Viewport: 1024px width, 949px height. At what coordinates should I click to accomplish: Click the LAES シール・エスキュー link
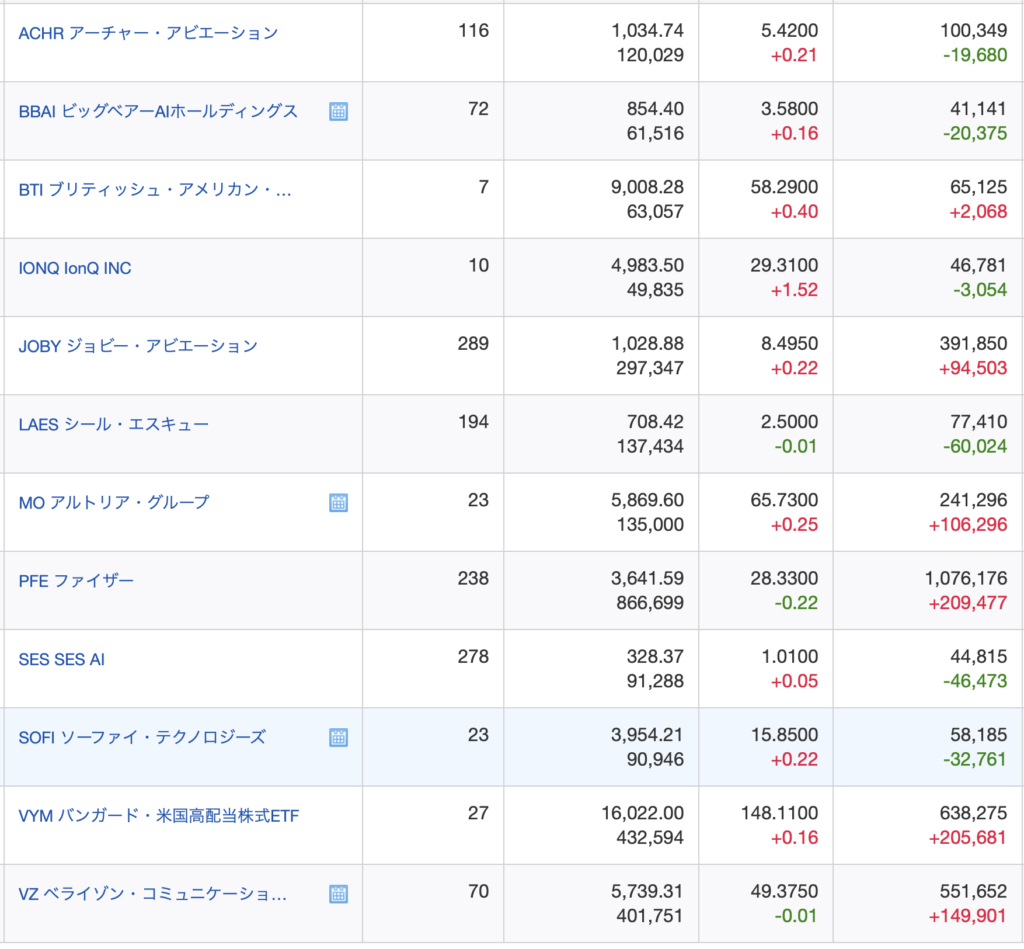click(x=114, y=424)
